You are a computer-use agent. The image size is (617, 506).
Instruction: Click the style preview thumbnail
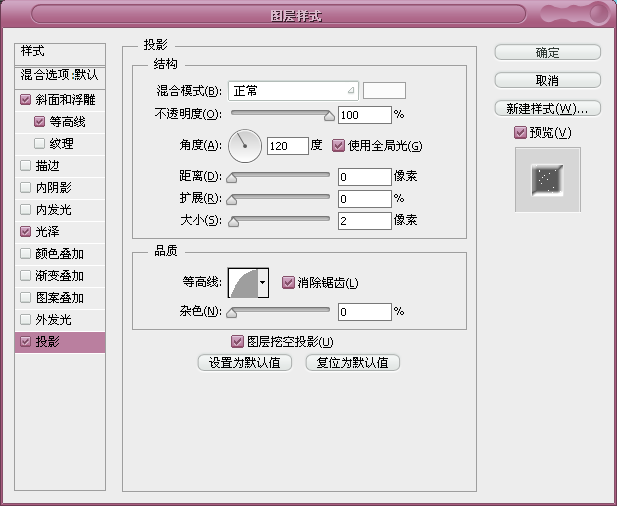click(547, 179)
